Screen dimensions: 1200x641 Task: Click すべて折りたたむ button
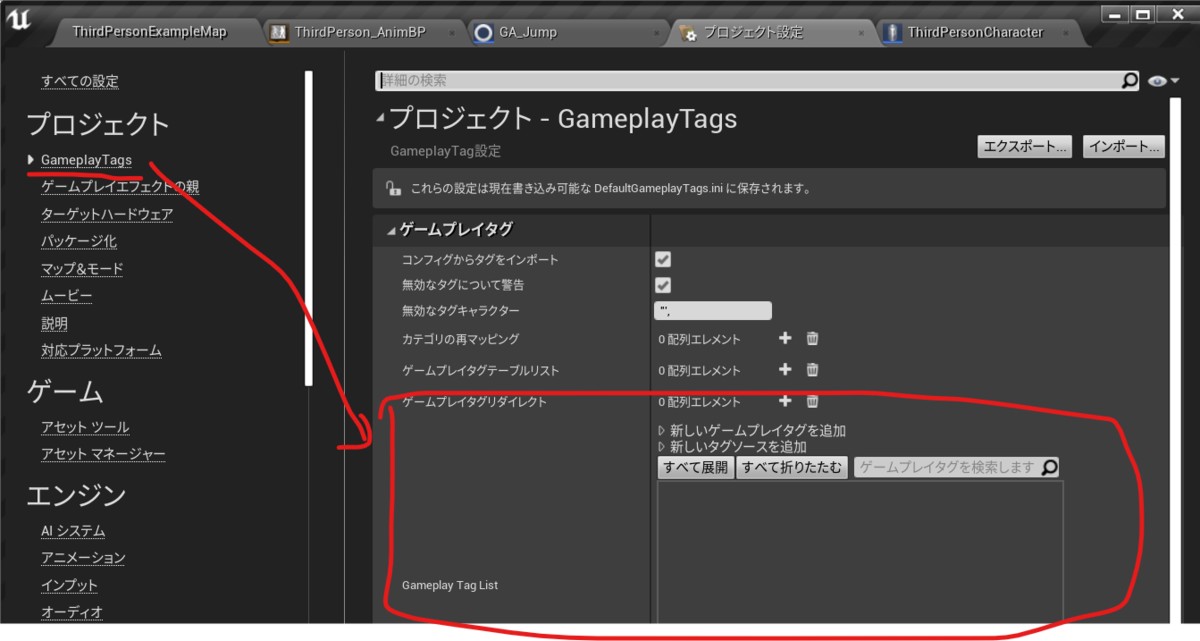[792, 468]
